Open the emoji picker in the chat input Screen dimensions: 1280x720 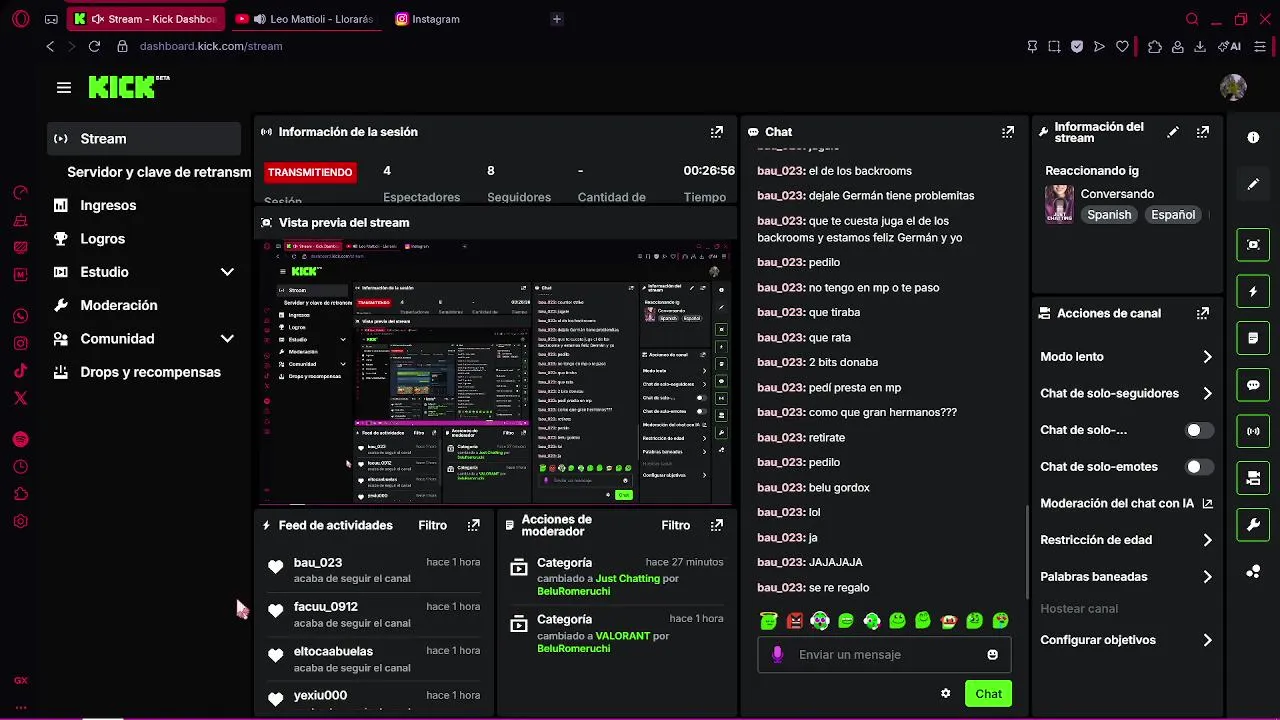992,655
